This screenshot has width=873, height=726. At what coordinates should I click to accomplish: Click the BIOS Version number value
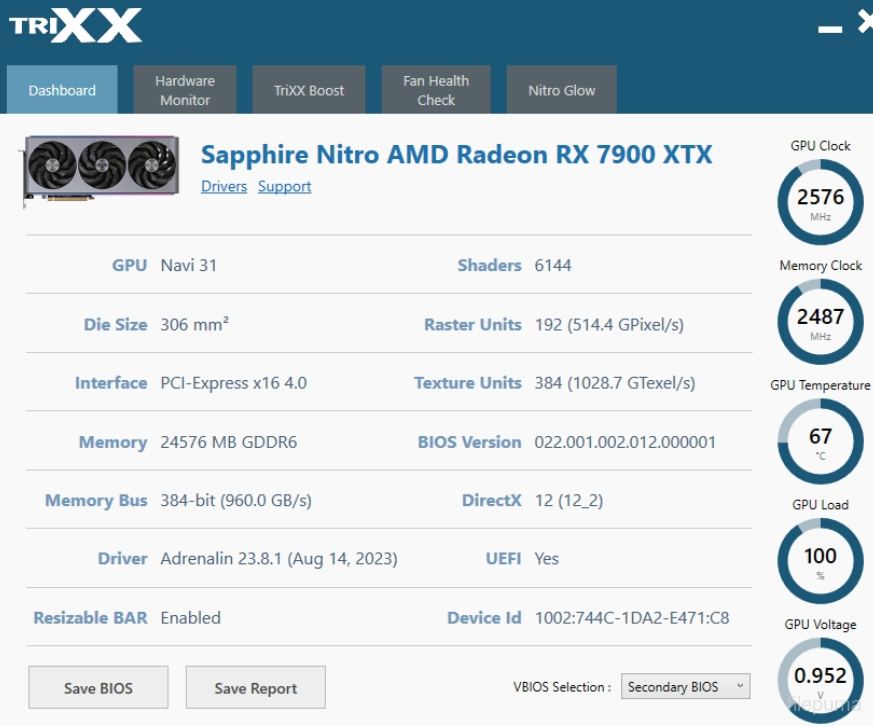(625, 442)
